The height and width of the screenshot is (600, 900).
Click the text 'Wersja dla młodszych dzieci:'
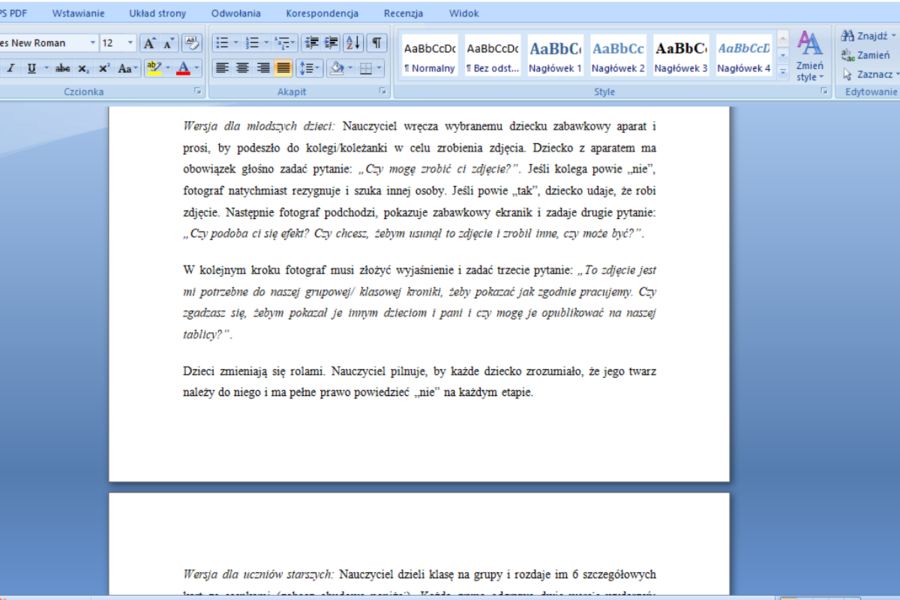tap(258, 126)
